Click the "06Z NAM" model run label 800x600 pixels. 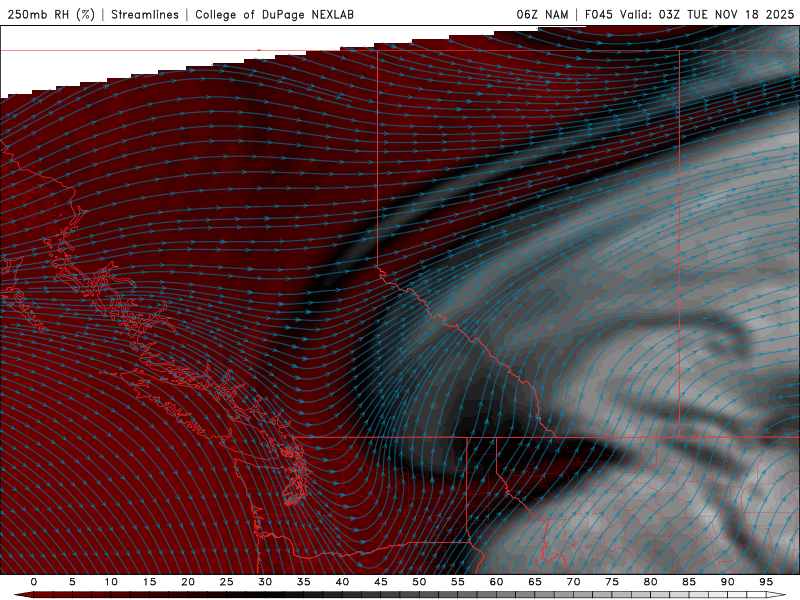point(542,14)
